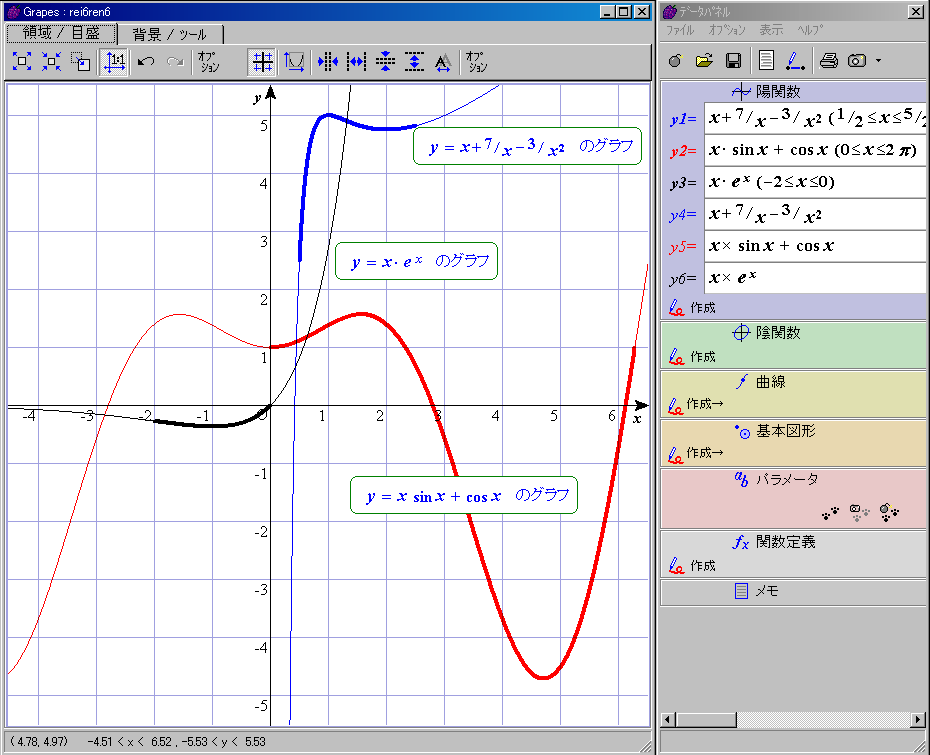
Task: Click the new file bomb icon
Action: click(x=676, y=60)
